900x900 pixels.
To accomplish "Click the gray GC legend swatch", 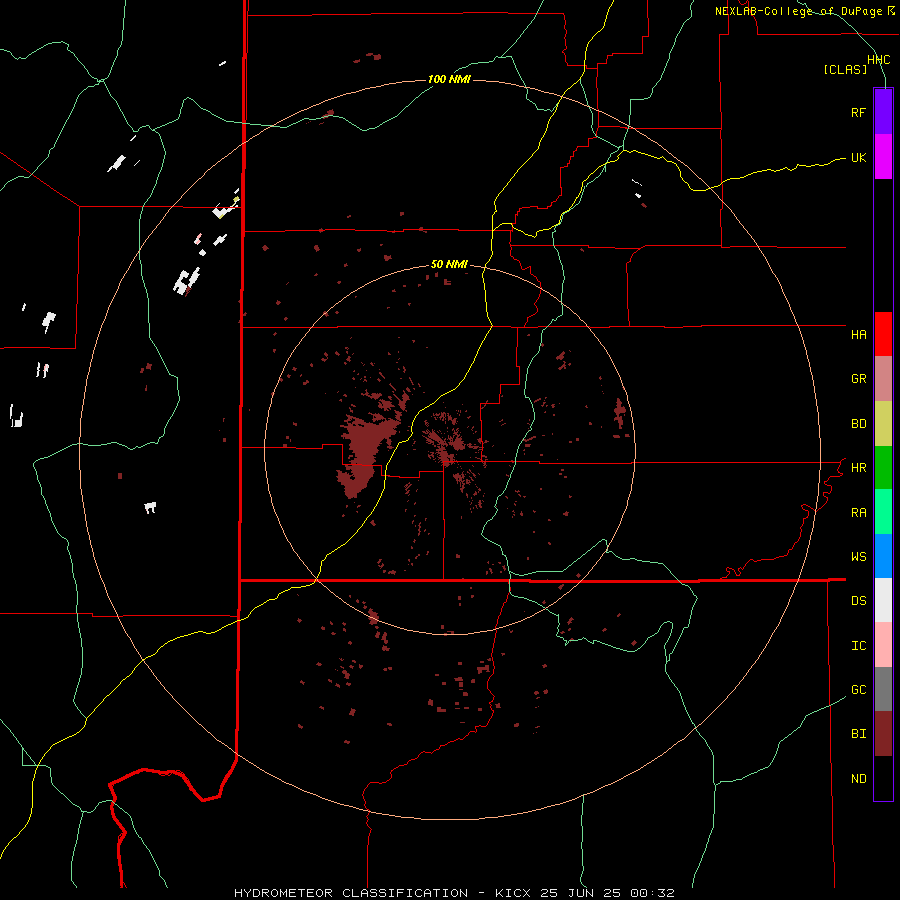I will [x=883, y=689].
